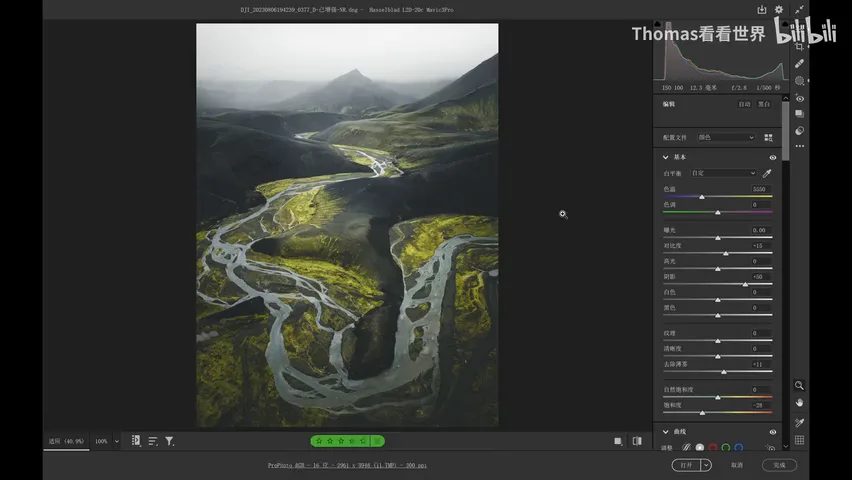Click the 饱和度 value field showing -28

pyautogui.click(x=760, y=406)
